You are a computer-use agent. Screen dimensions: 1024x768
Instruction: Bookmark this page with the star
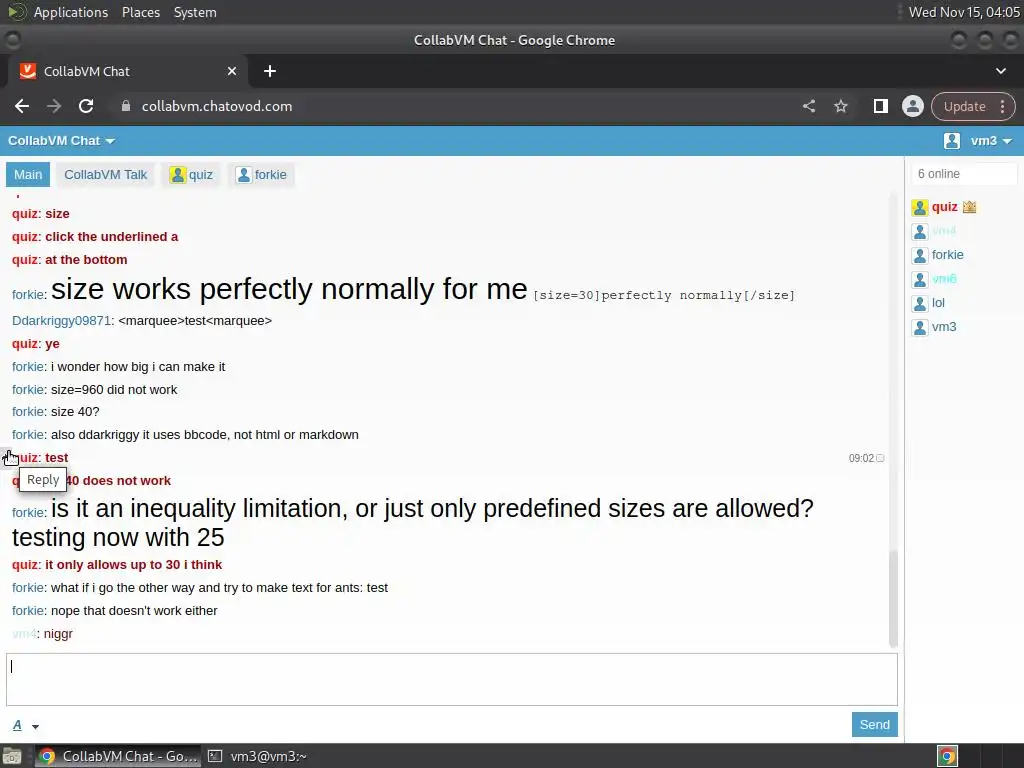841,106
